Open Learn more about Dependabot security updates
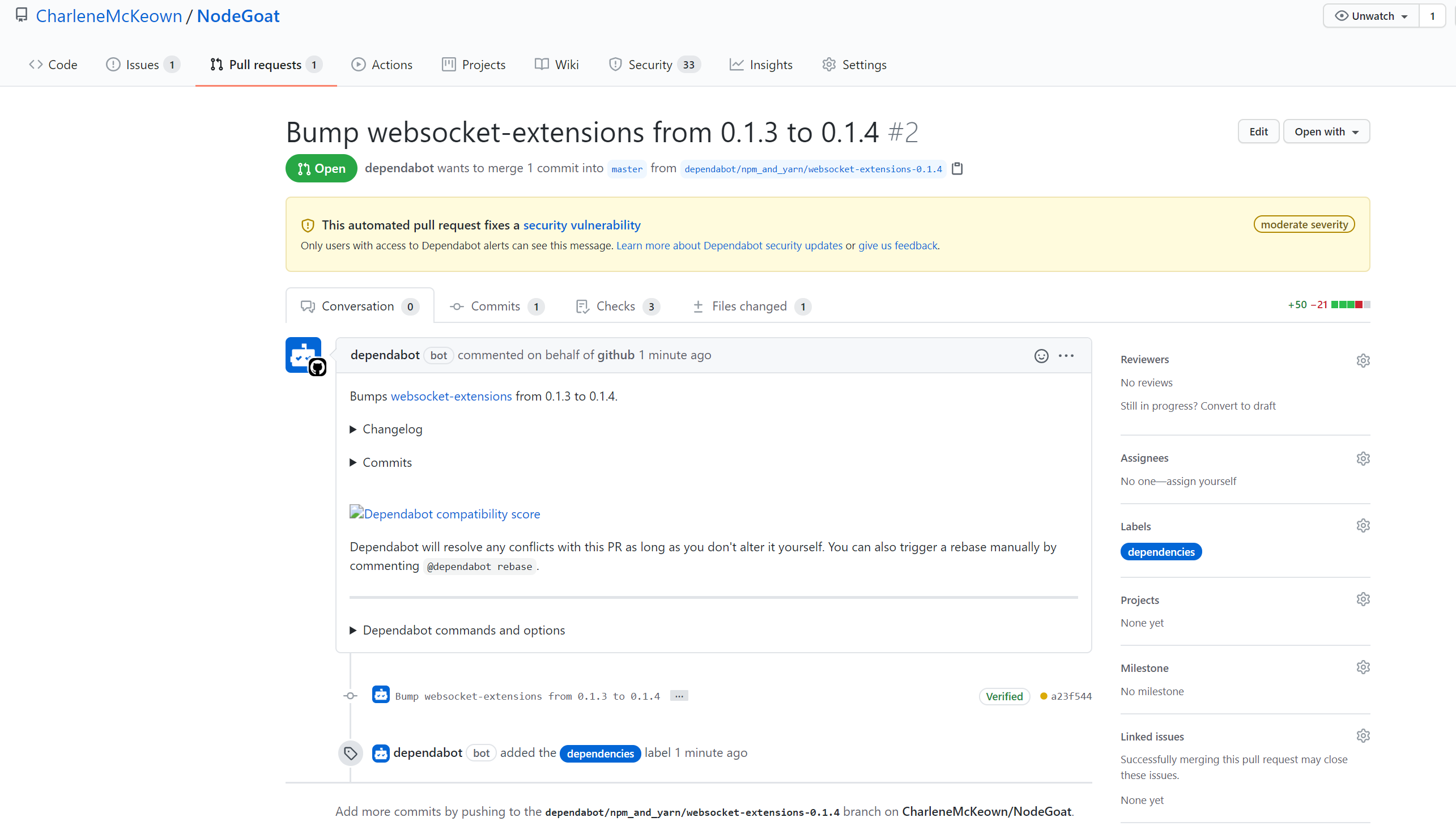Viewport: 1456px width, 830px height. coord(729,245)
